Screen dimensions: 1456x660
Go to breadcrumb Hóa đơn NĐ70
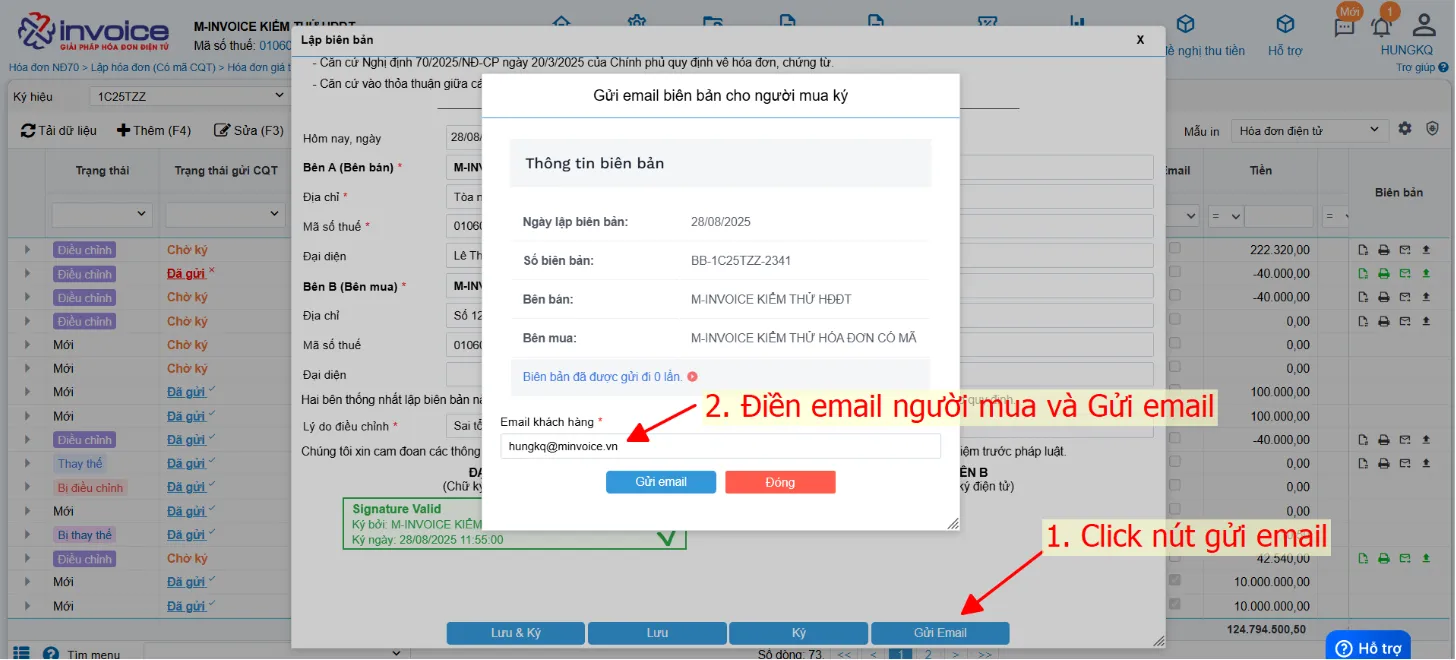pyautogui.click(x=44, y=67)
